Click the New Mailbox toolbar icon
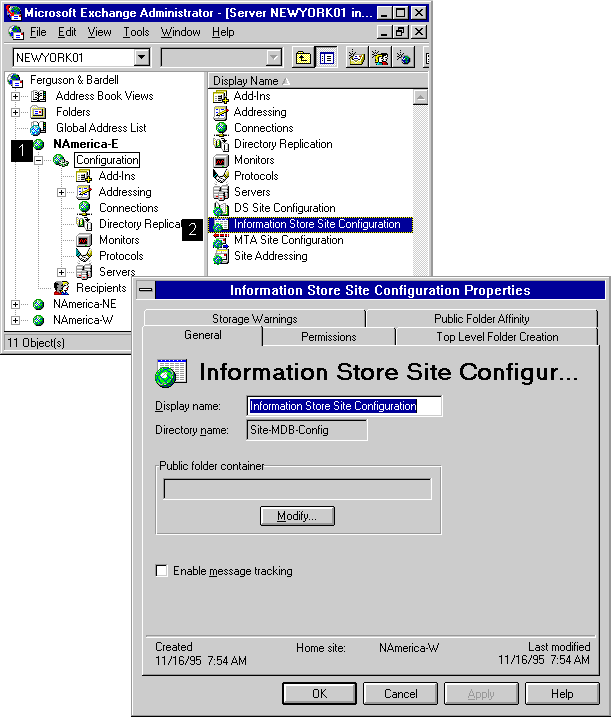 pos(356,58)
